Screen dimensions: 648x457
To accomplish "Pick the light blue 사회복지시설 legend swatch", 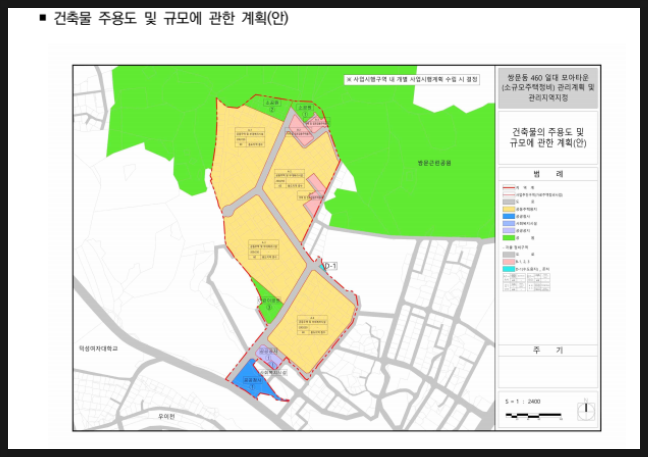I will tap(509, 223).
